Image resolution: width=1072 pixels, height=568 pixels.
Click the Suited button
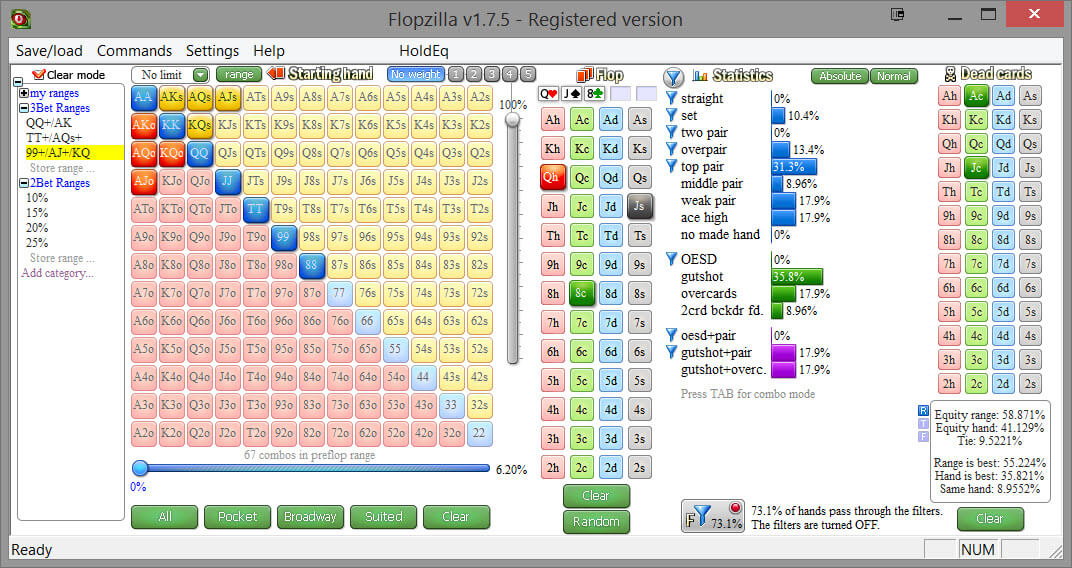384,517
